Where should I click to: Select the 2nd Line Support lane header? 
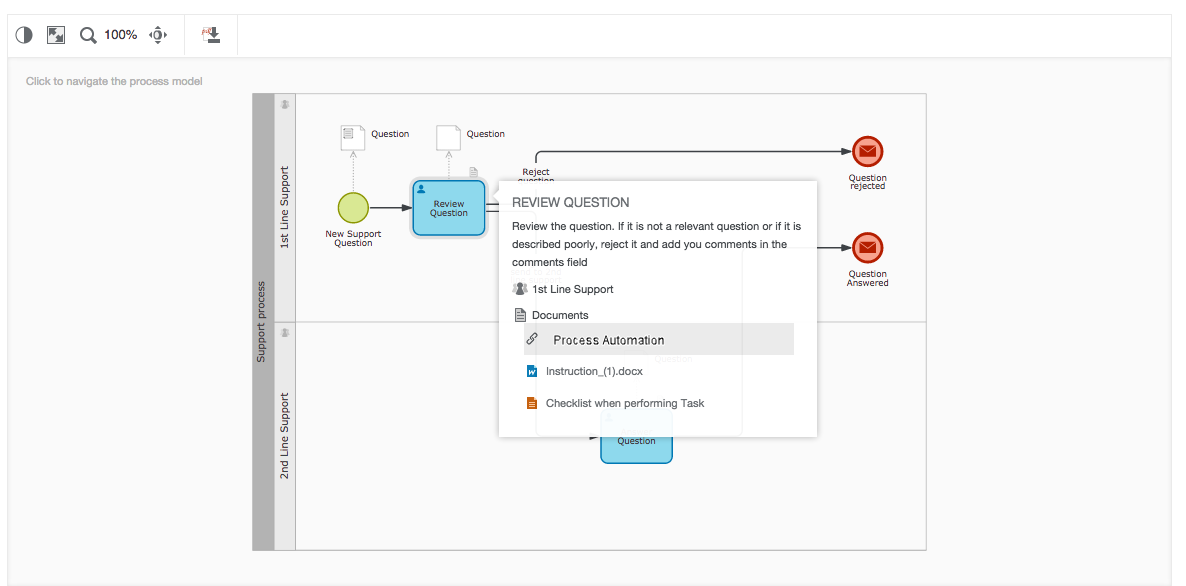click(285, 435)
